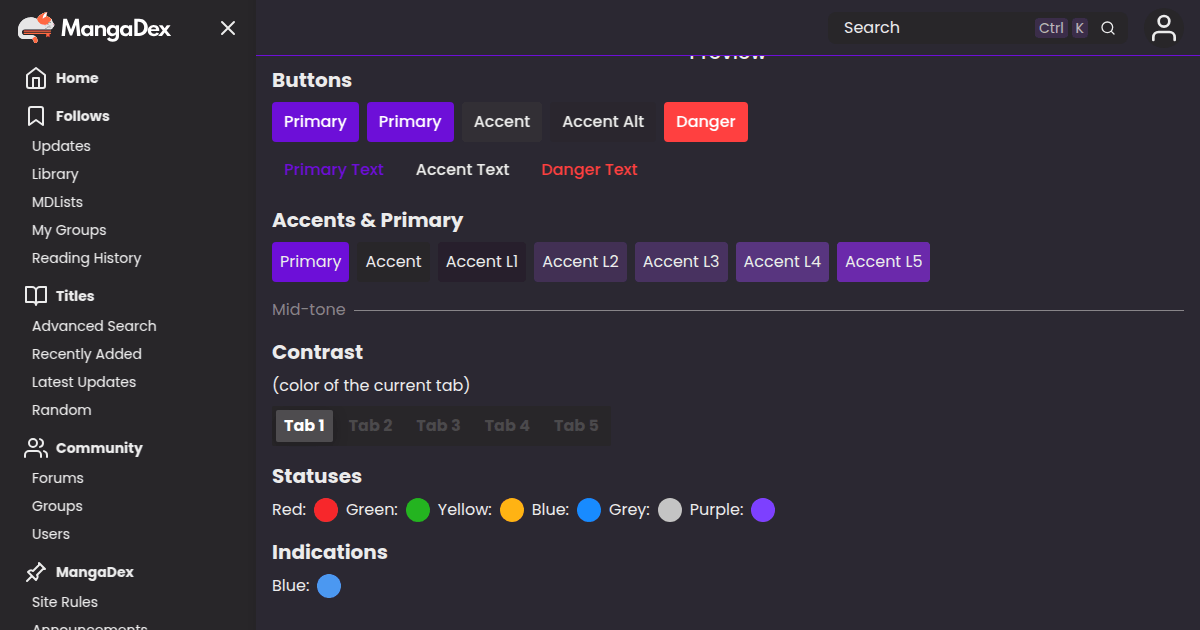Click the MangaDex pin icon

tap(36, 572)
